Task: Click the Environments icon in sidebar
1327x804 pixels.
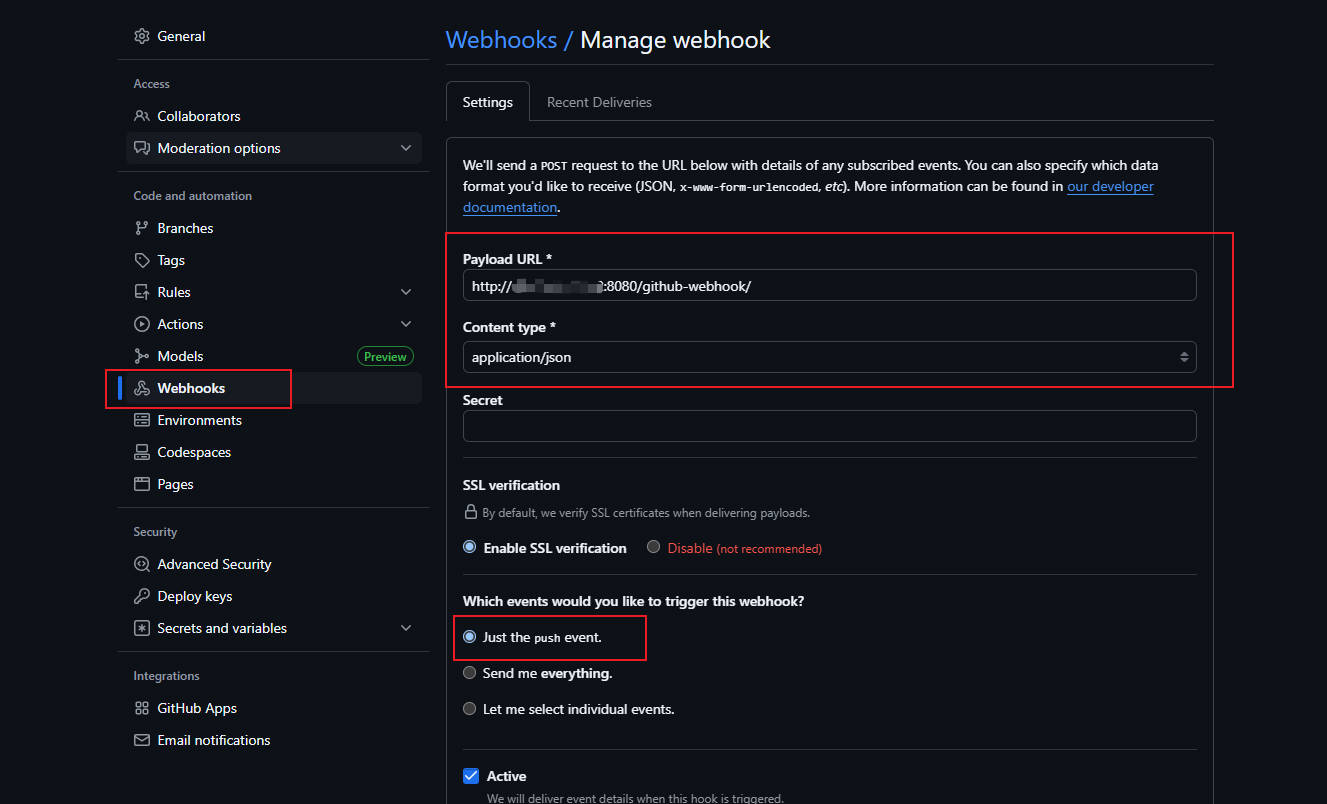Action: point(142,420)
